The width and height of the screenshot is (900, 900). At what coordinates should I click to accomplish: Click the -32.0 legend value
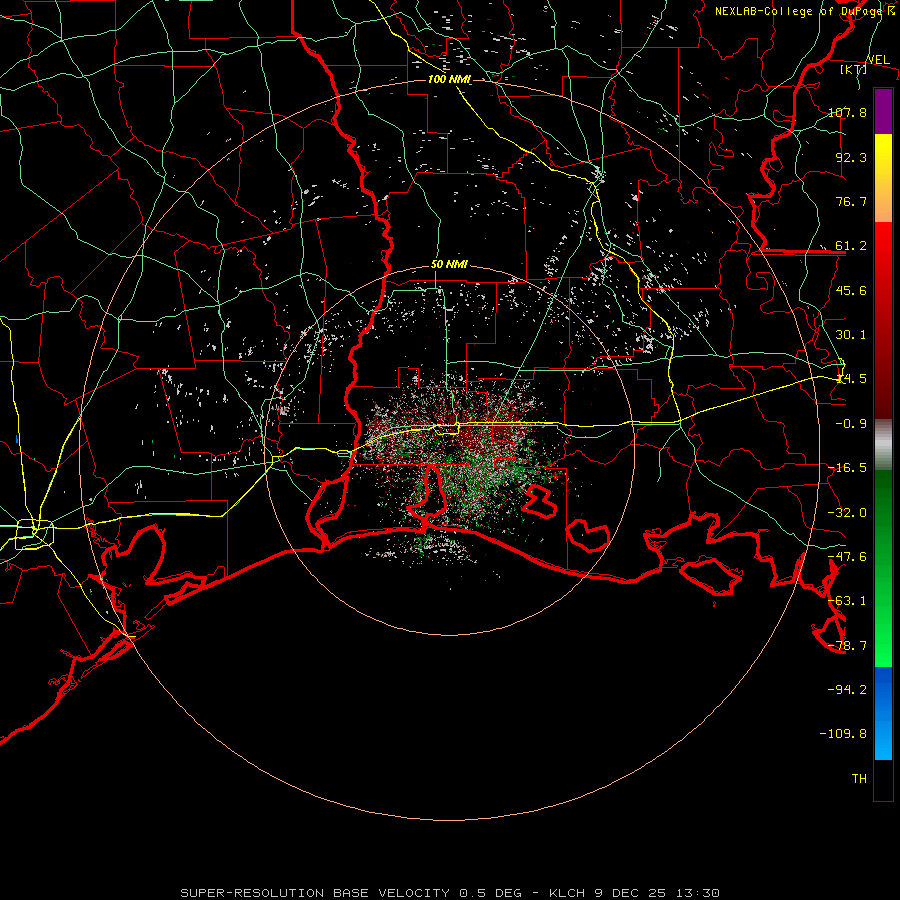pos(847,513)
